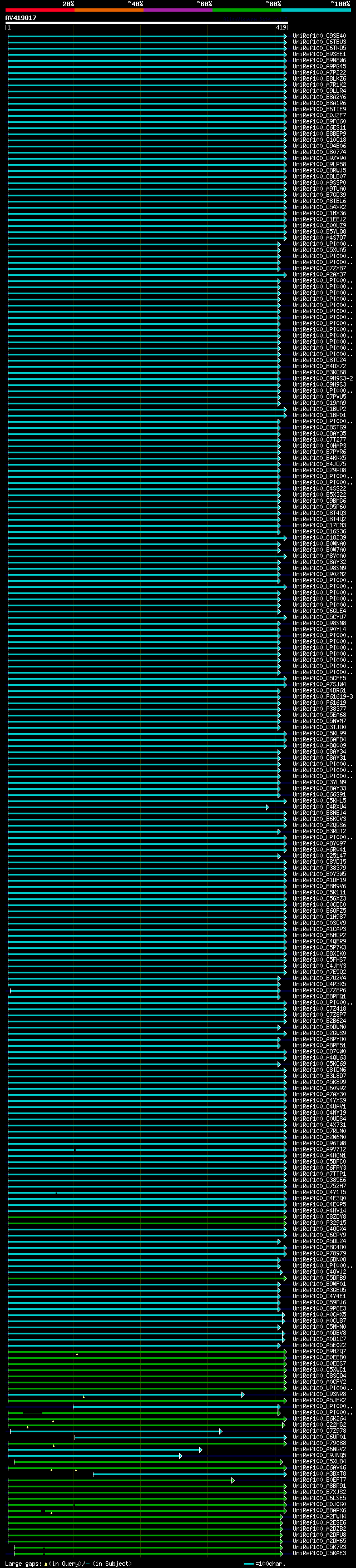Image resolution: width=356 pixels, height=1568 pixels.
Task: Click the query name AV419017
Action: (x=21, y=18)
